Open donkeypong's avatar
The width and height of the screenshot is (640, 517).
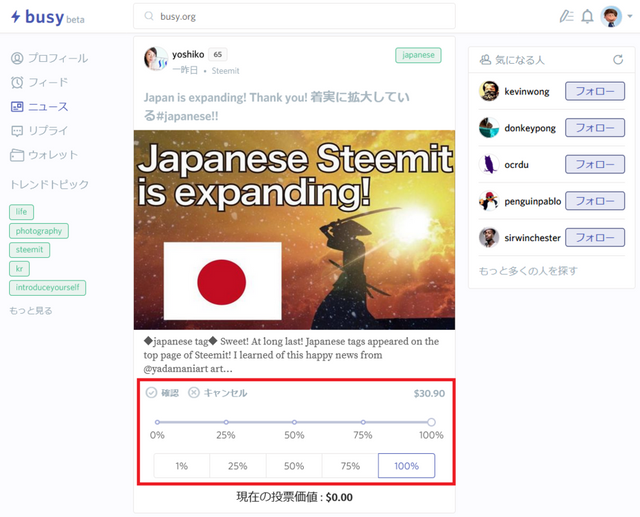tap(489, 128)
